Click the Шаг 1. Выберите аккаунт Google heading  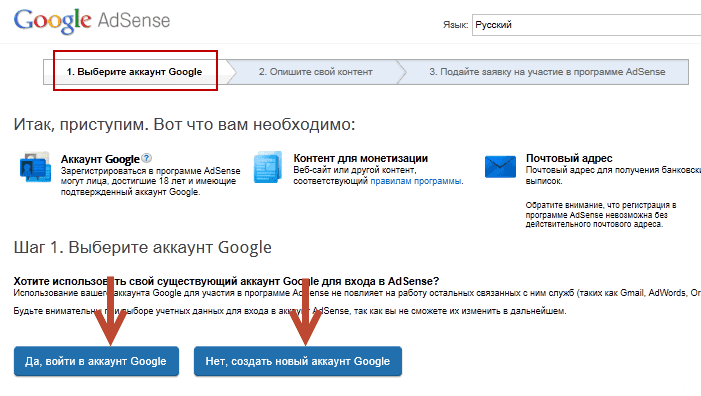pos(143,248)
